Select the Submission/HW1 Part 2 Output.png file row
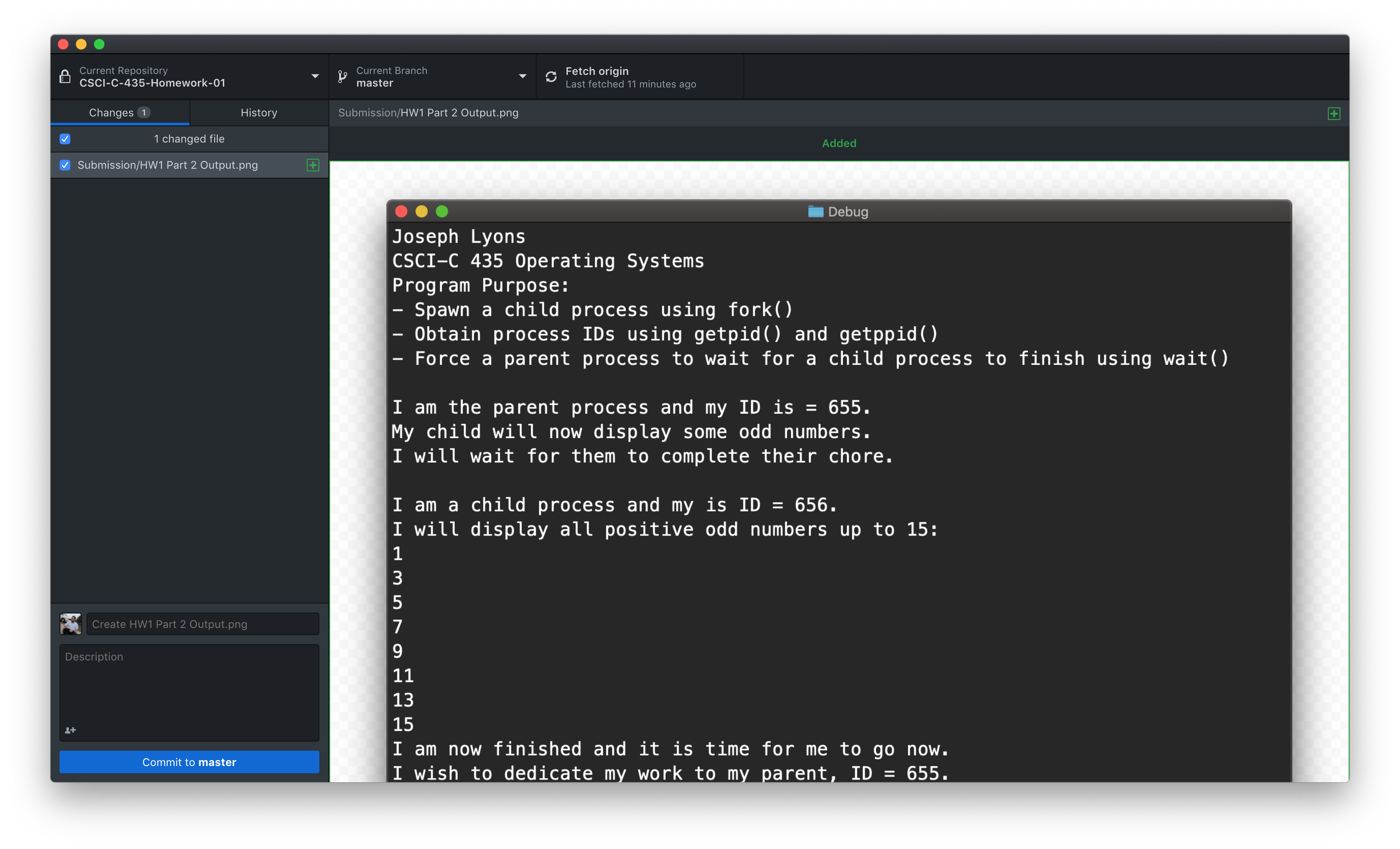This screenshot has width=1400, height=849. tap(190, 165)
